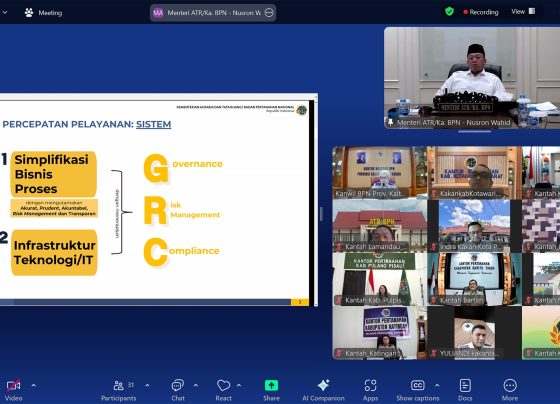Expand the React options caret

tap(239, 385)
